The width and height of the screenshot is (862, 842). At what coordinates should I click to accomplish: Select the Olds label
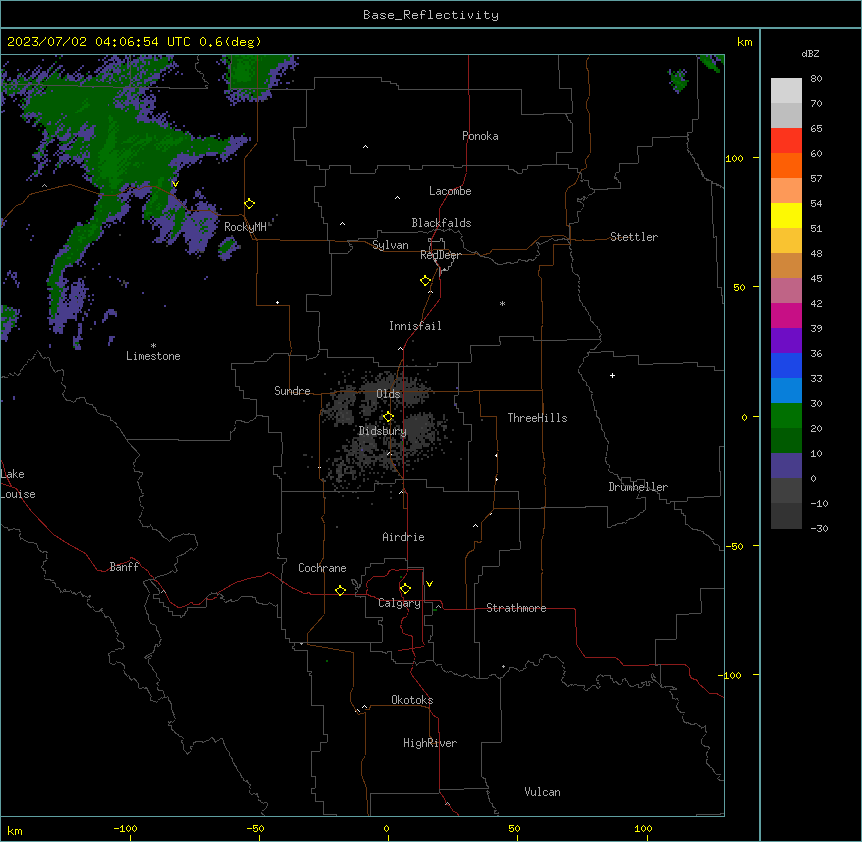click(x=388, y=394)
